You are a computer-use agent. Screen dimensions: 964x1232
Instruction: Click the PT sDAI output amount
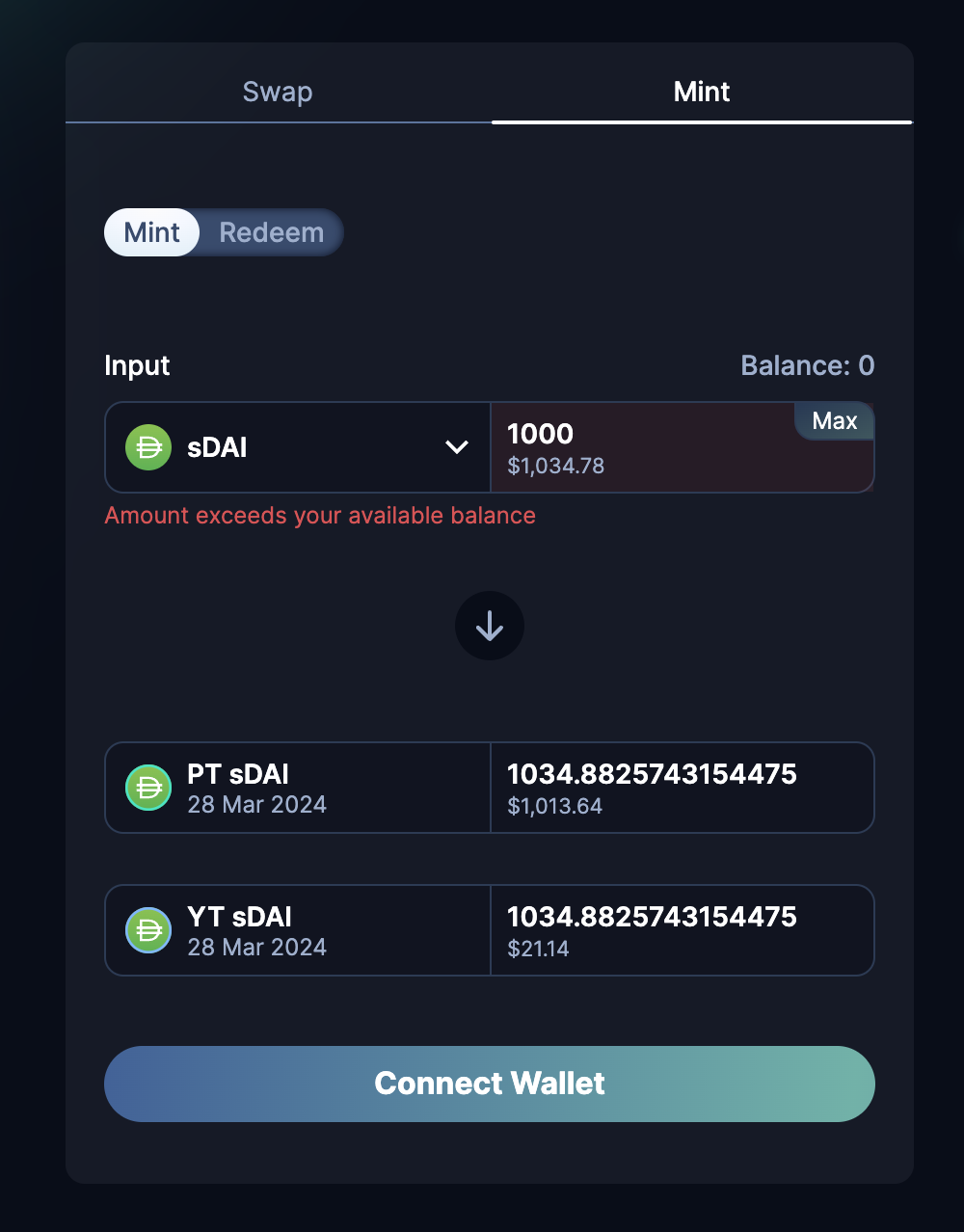click(652, 774)
